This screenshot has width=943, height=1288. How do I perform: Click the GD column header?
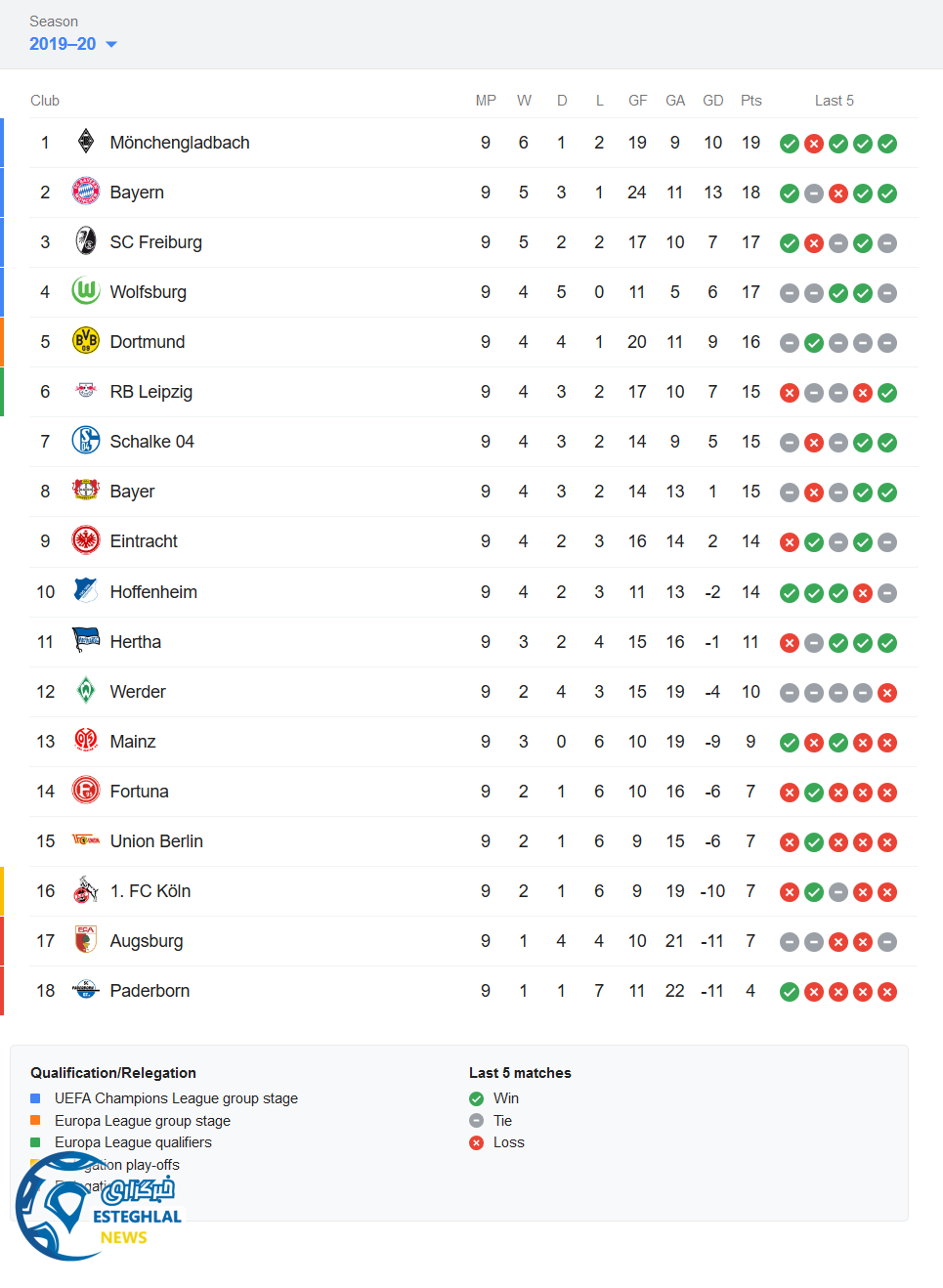[x=713, y=101]
